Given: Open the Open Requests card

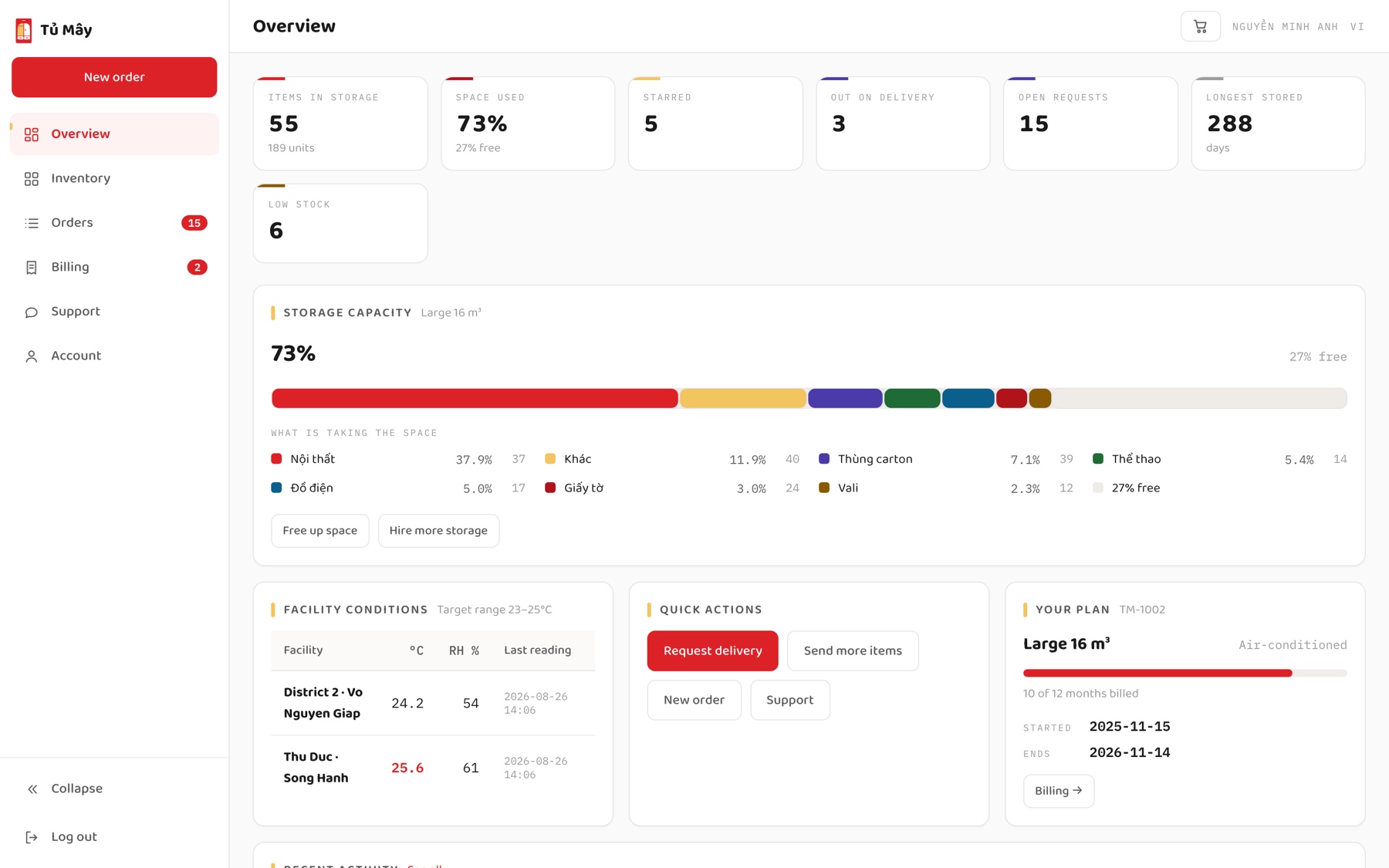Looking at the screenshot, I should point(1090,123).
